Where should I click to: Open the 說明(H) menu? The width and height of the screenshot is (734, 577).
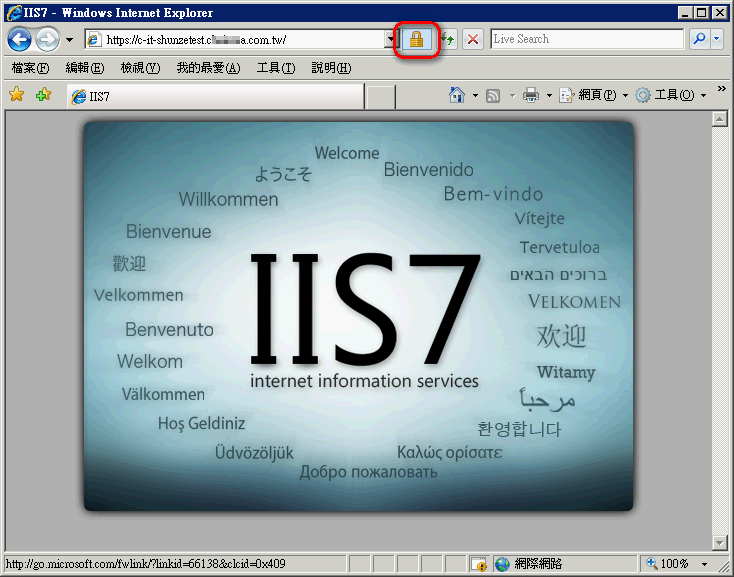(331, 68)
